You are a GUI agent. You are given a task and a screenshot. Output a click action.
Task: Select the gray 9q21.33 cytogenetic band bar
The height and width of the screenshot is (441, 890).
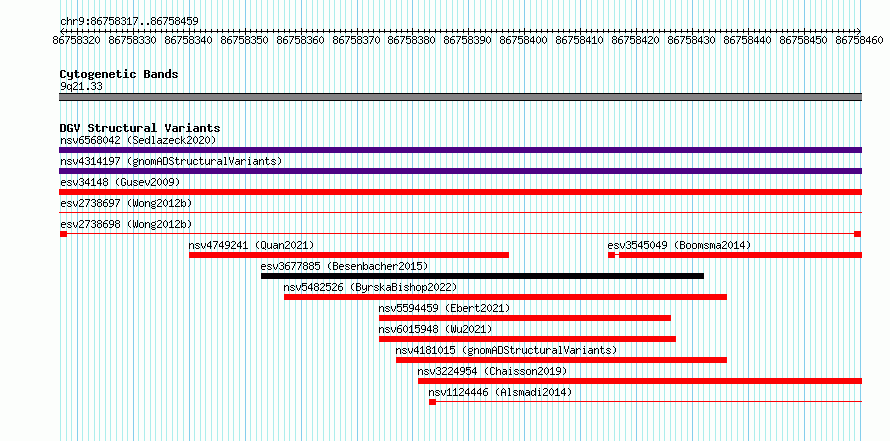(460, 97)
